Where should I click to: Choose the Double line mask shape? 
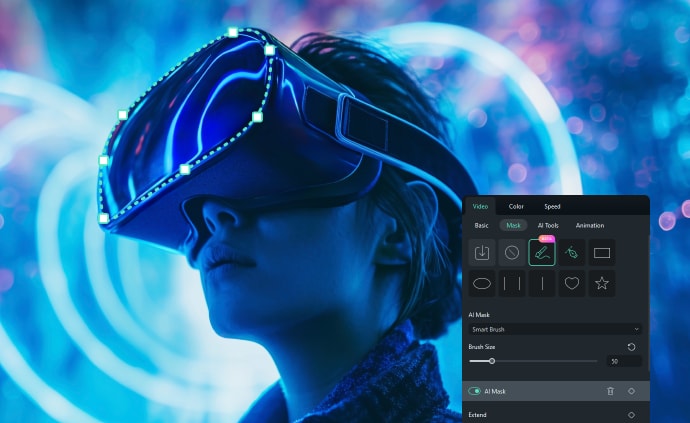tap(512, 283)
